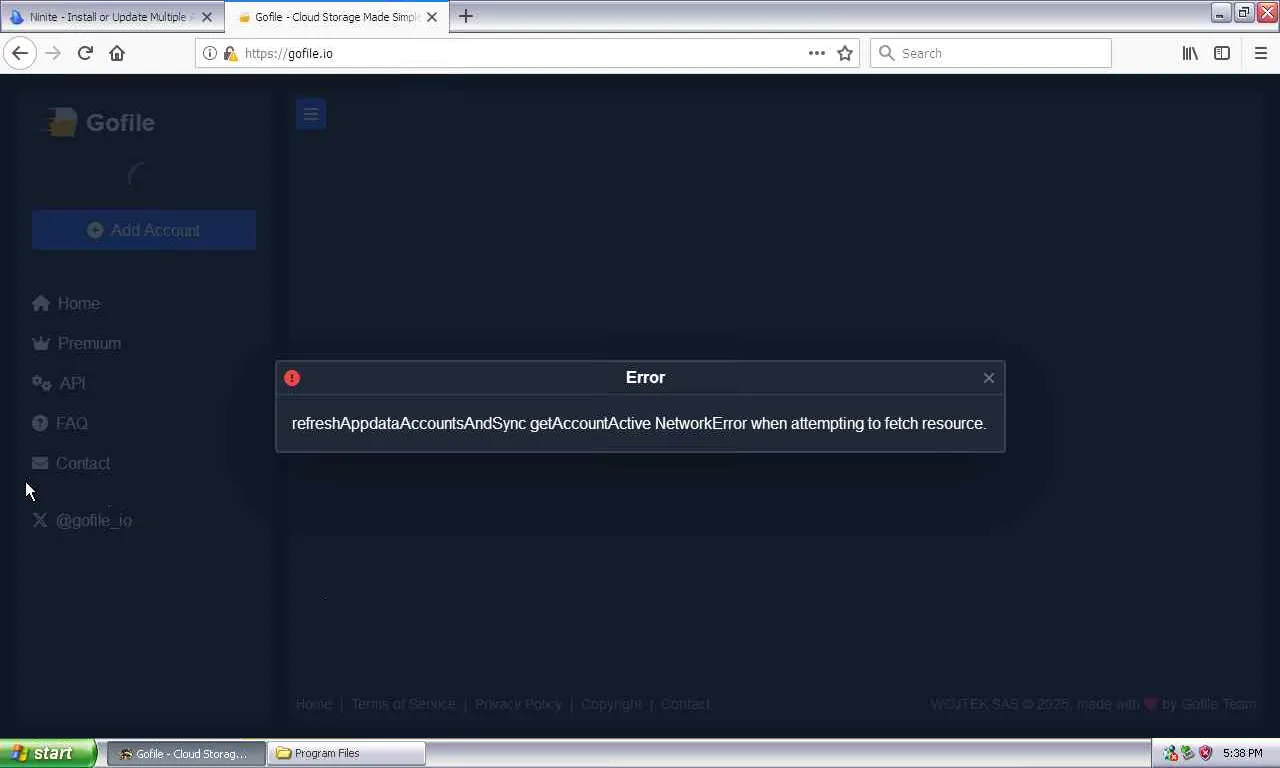The width and height of the screenshot is (1280, 768).
Task: Dismiss the Error dialog with its X
Action: (989, 377)
